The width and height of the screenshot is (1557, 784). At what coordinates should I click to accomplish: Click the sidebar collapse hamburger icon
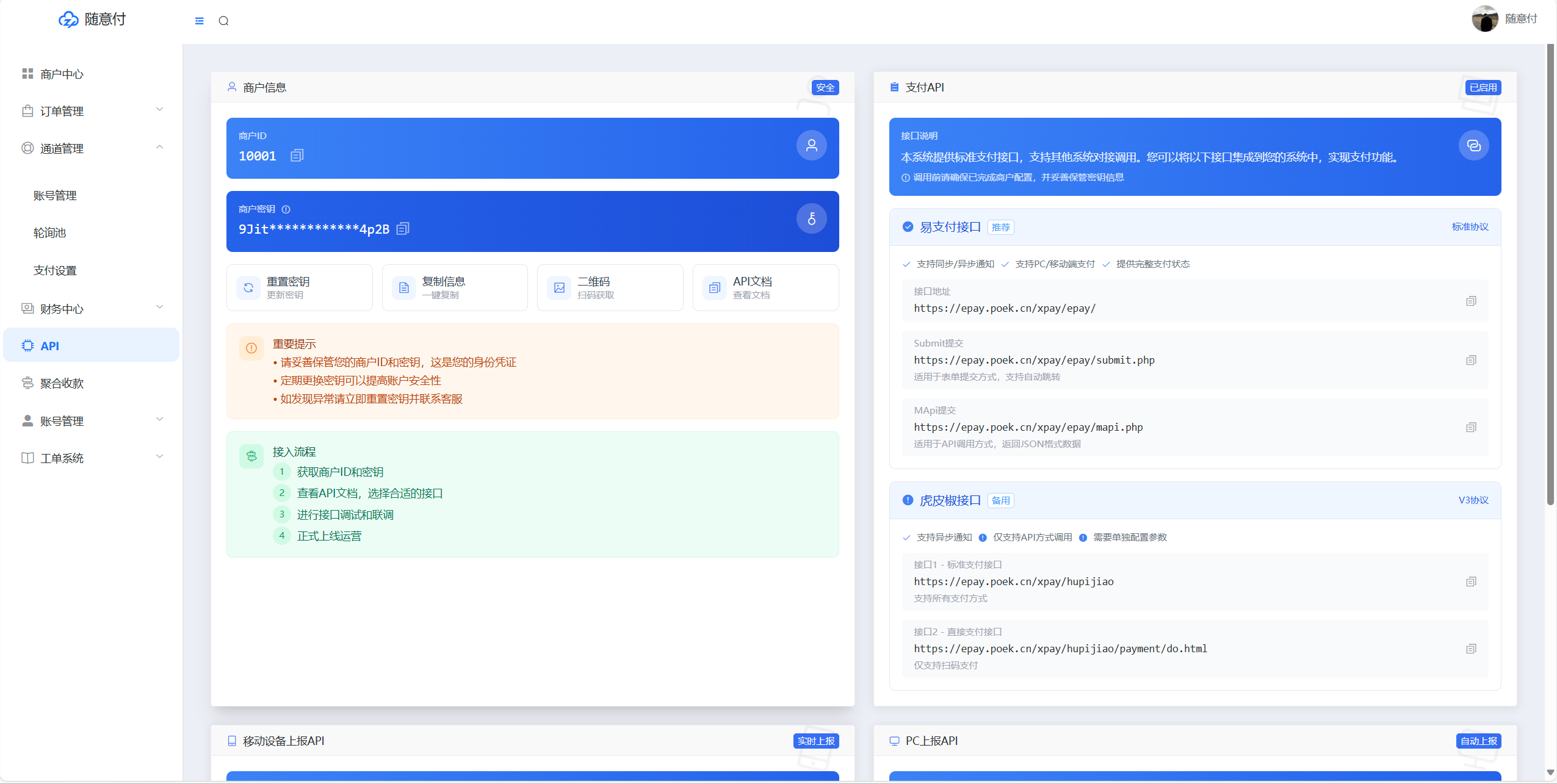pos(199,21)
